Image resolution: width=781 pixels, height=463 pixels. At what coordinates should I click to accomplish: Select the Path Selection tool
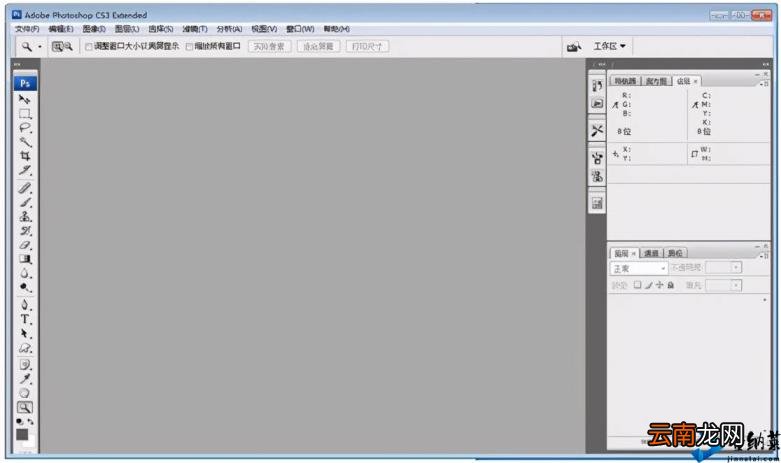coord(24,334)
